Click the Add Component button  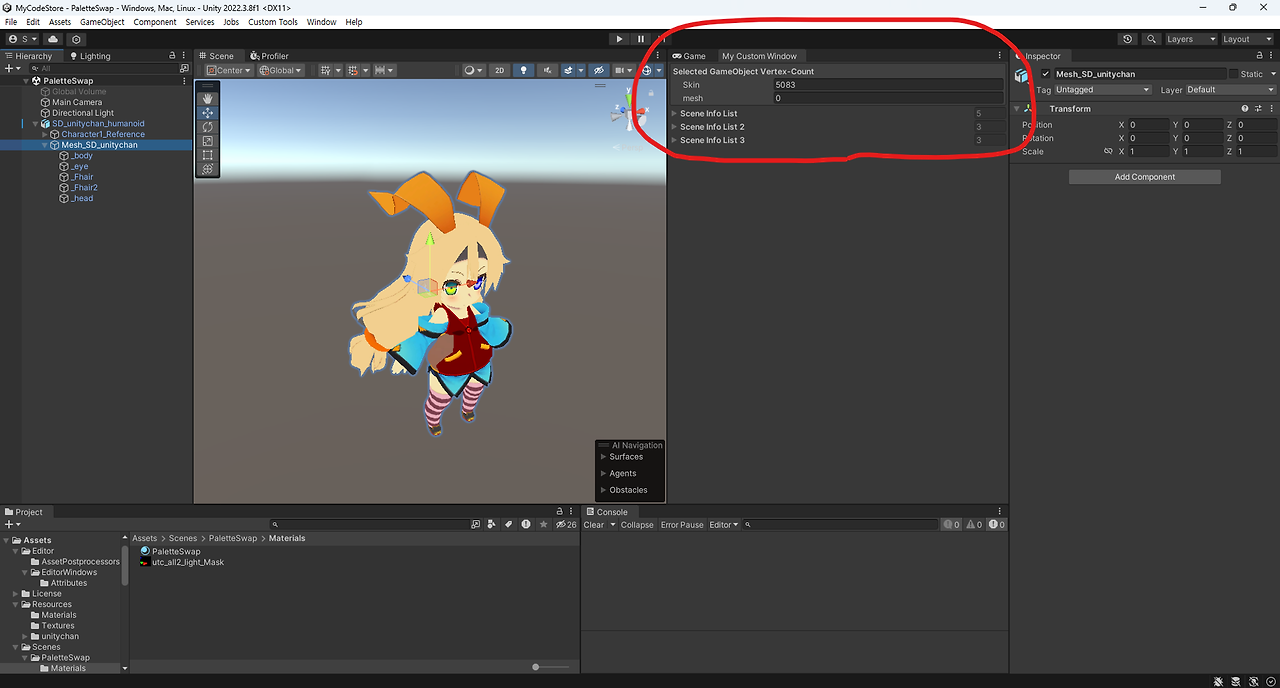coord(1145,177)
